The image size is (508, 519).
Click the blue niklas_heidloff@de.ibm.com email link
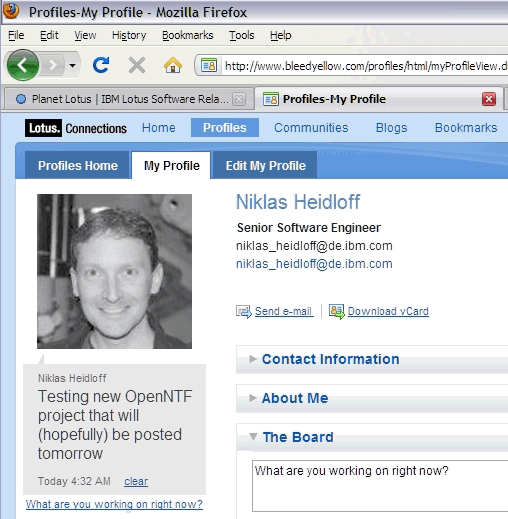(314, 264)
